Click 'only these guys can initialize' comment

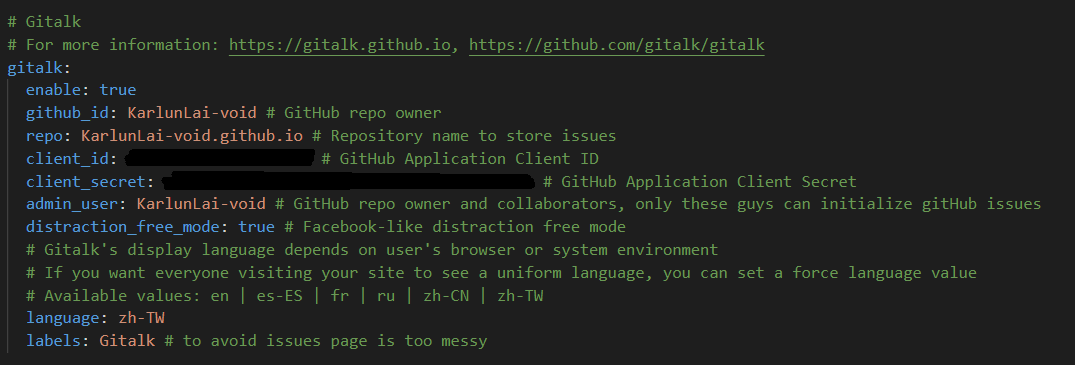pos(838,204)
